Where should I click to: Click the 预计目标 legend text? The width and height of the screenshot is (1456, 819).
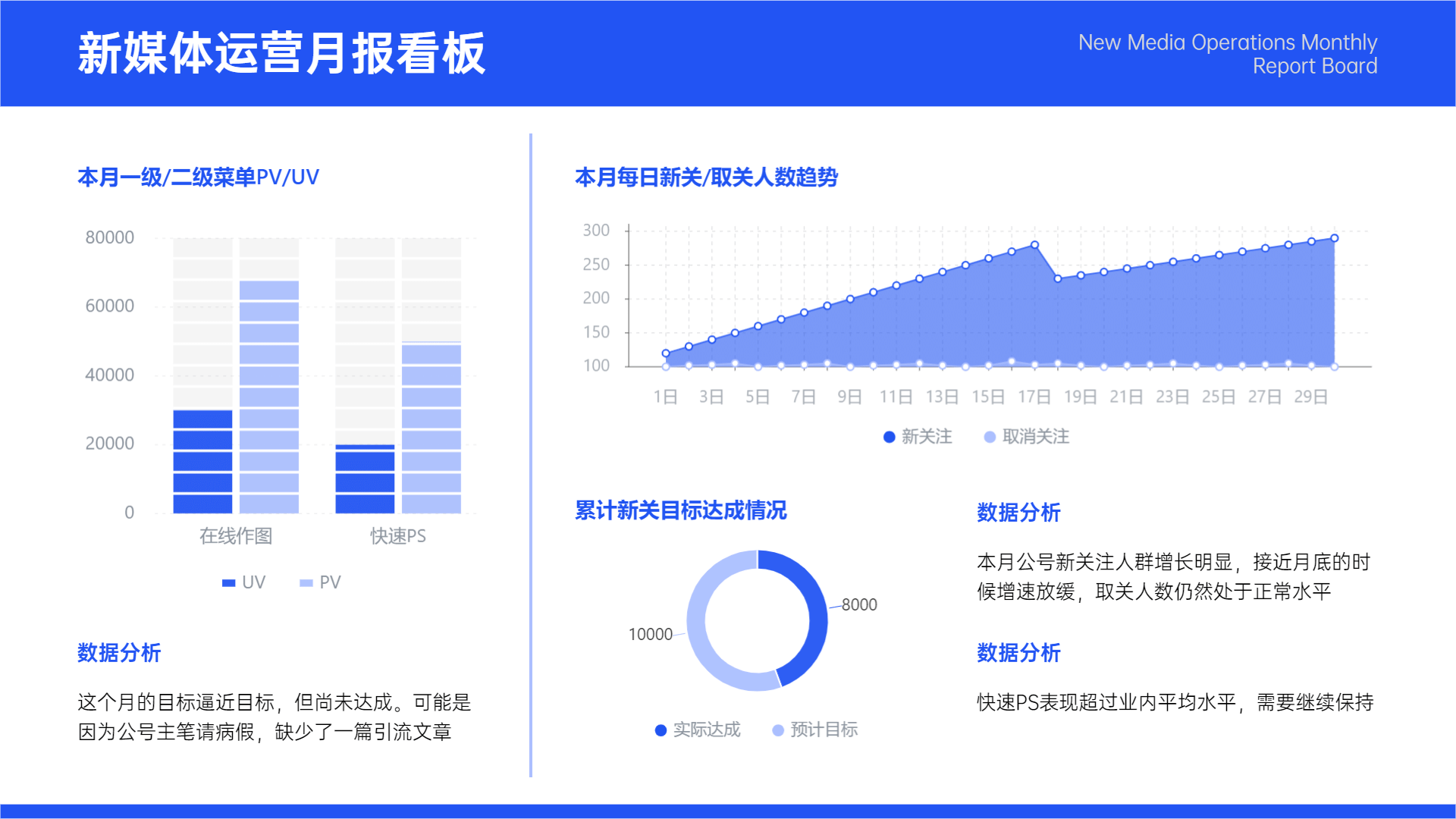824,730
